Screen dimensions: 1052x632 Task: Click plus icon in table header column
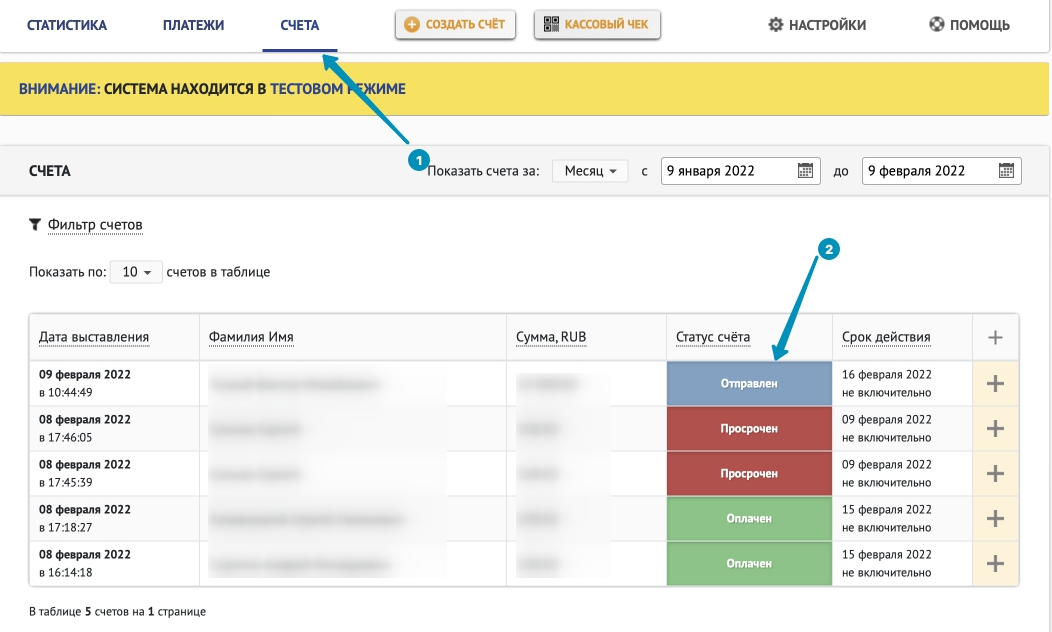(x=995, y=338)
